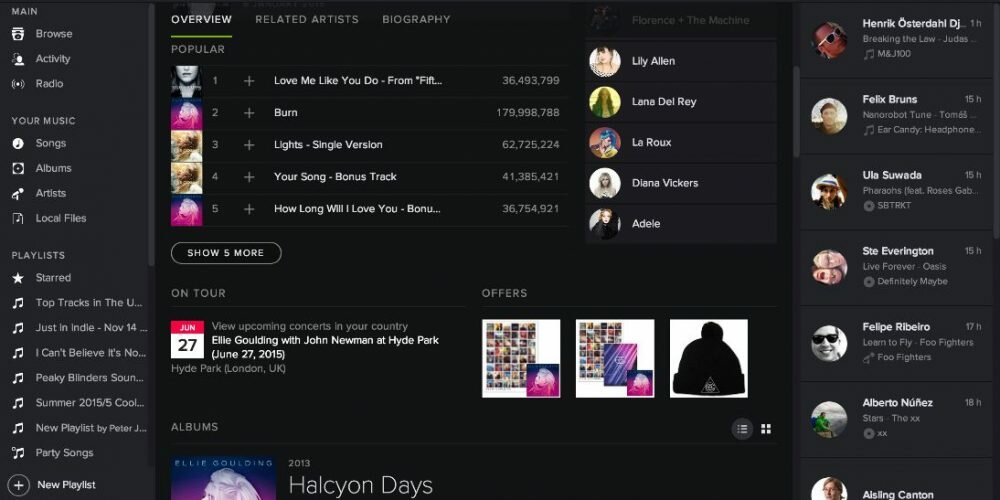
Task: Open Ste Everington profile picture
Action: pyautogui.click(x=829, y=267)
